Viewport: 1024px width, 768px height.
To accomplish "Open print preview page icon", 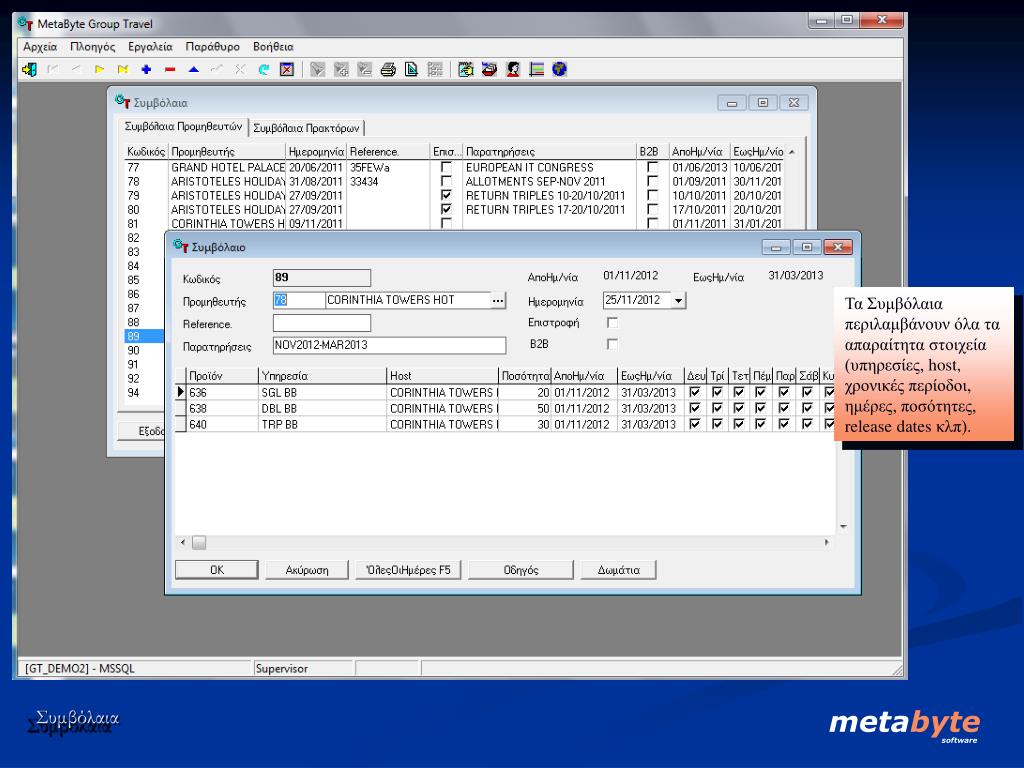I will [411, 69].
